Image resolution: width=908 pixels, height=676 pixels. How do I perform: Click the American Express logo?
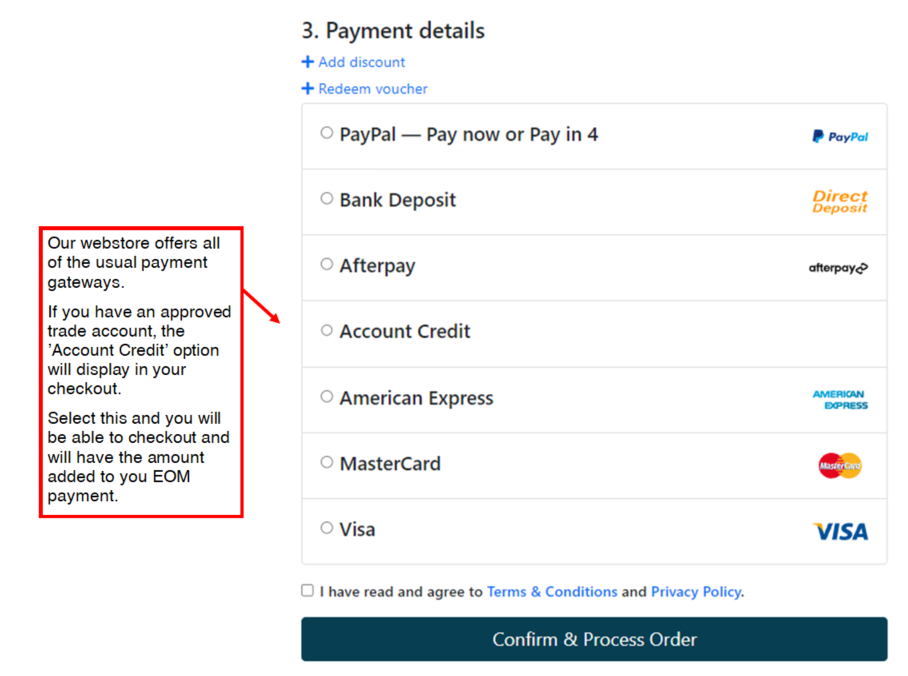click(840, 400)
